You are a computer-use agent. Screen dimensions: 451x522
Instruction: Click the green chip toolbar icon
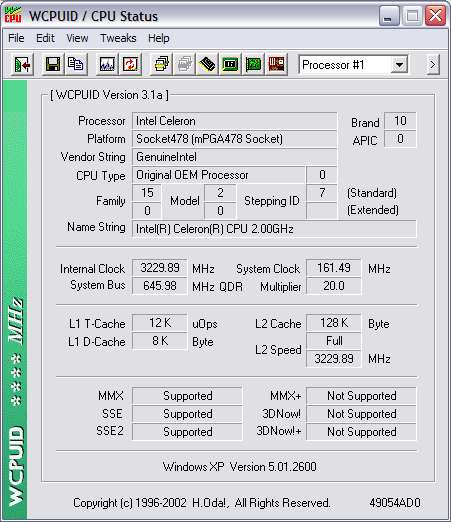click(x=230, y=64)
